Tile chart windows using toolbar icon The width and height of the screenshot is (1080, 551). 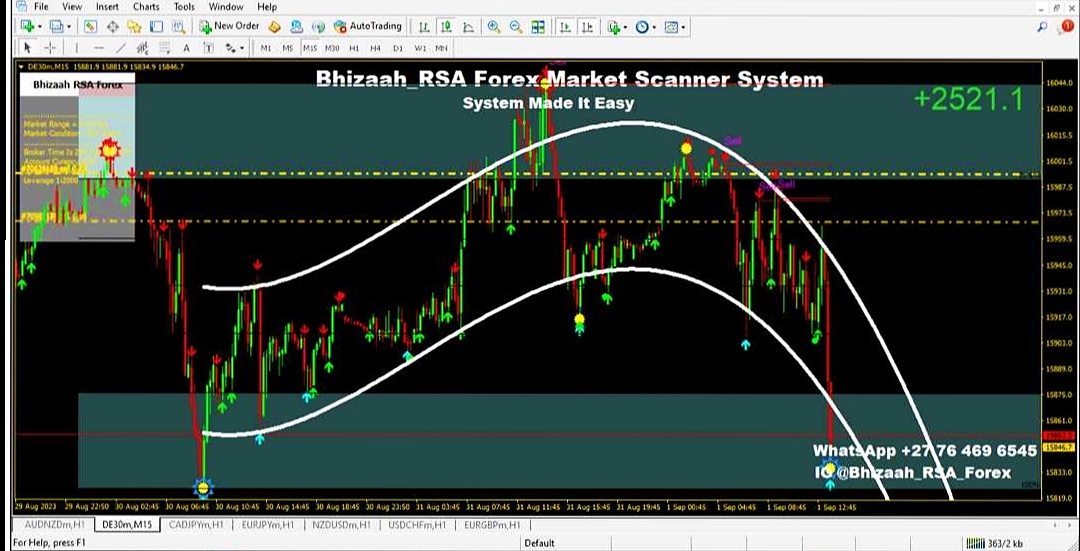point(538,27)
